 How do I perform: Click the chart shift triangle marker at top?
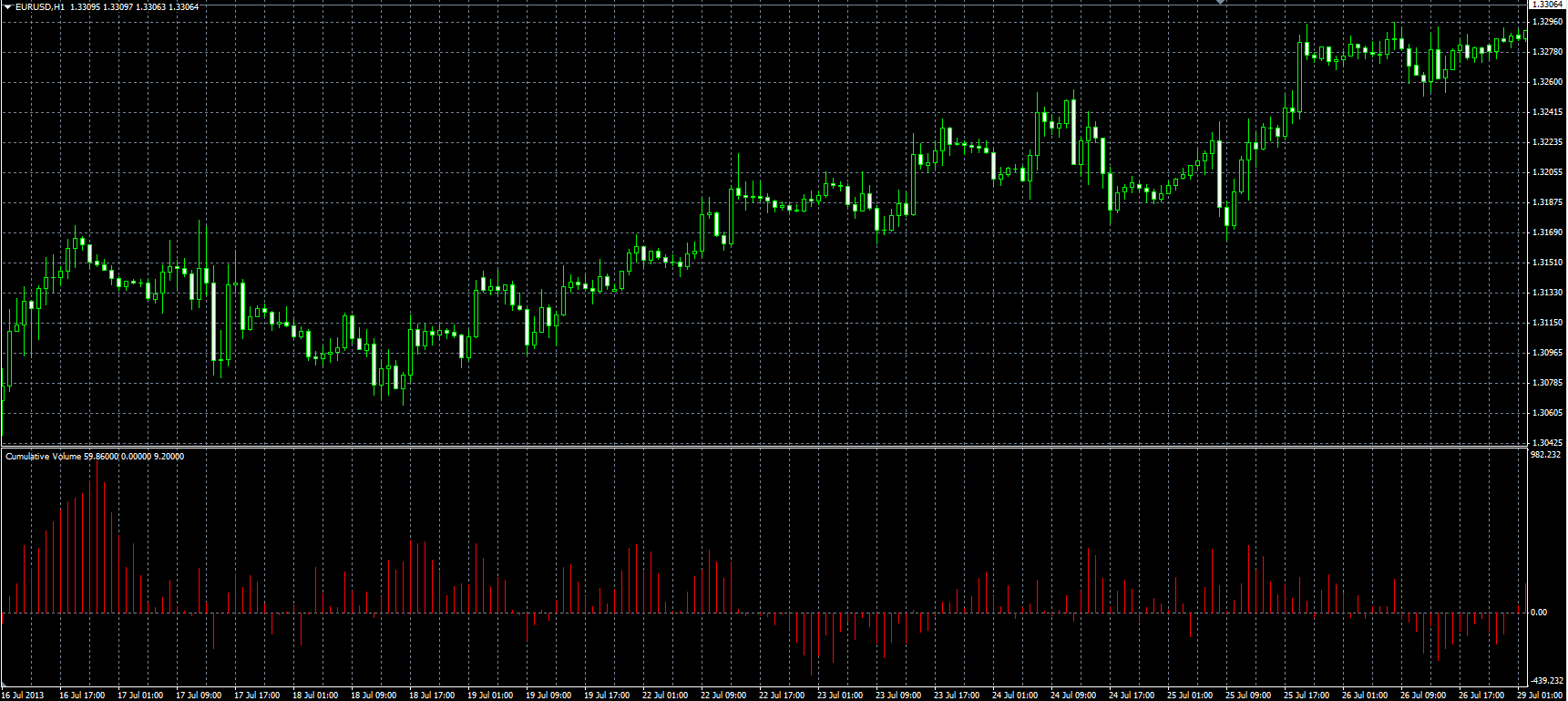1221,3
